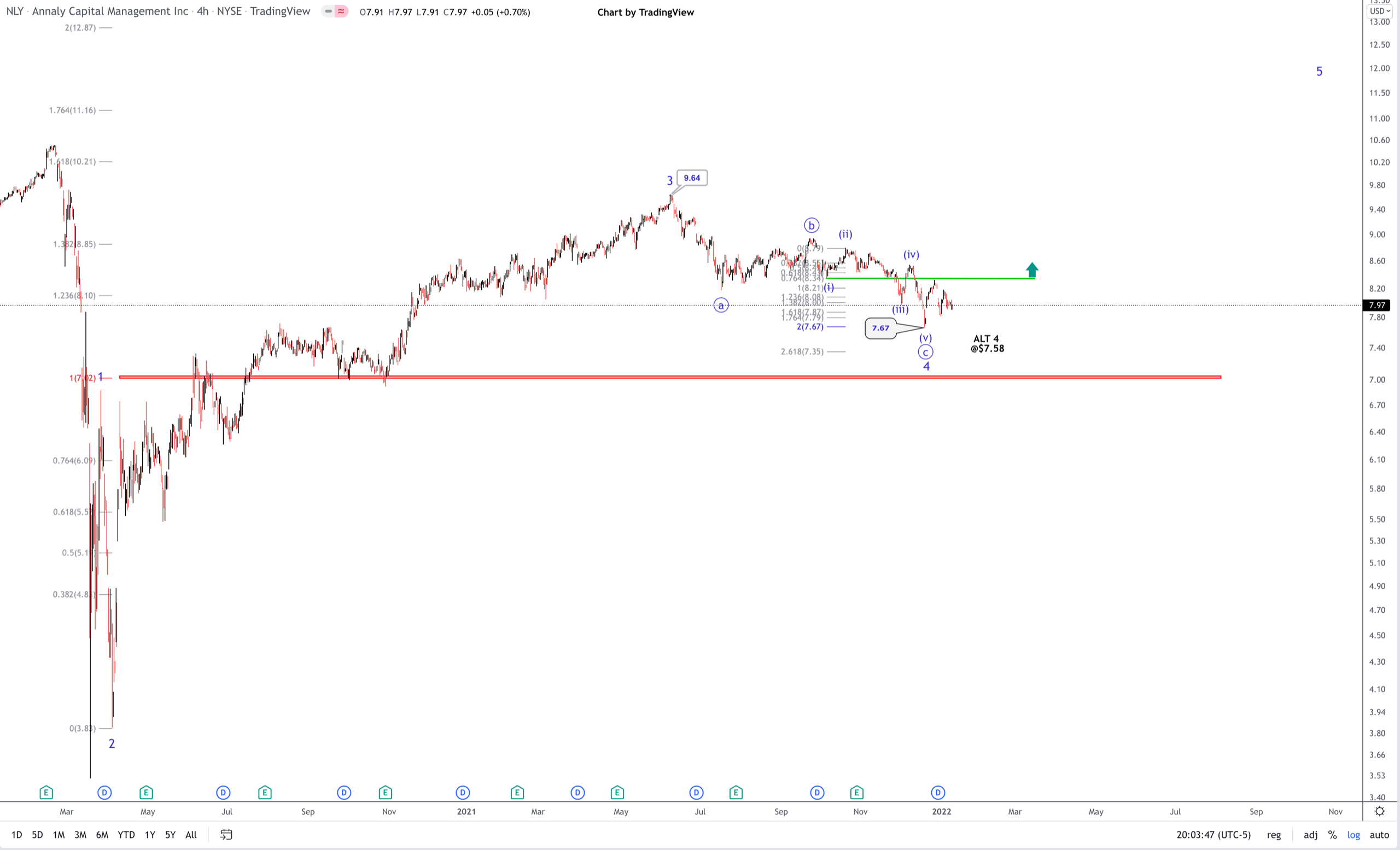Open the Go to date calendar icon
This screenshot has height=850, width=1400.
point(226,834)
